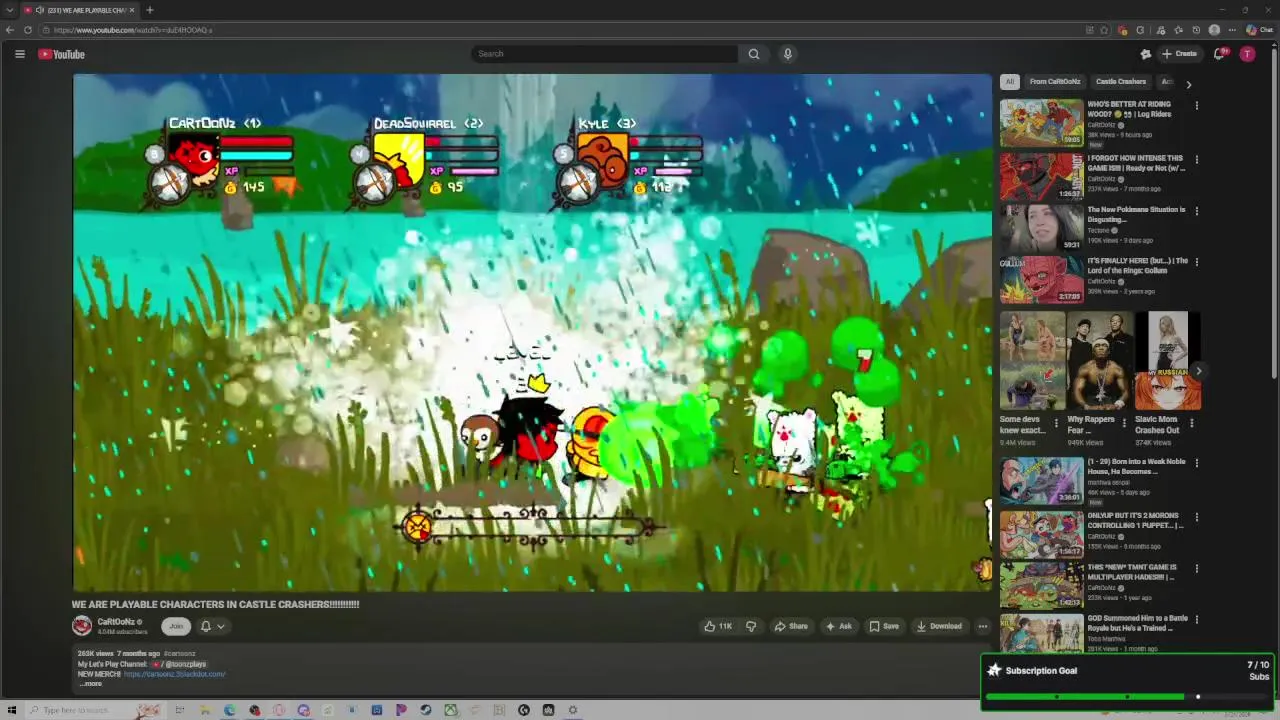Open Born into a Weak Noble House video

pyautogui.click(x=1042, y=481)
